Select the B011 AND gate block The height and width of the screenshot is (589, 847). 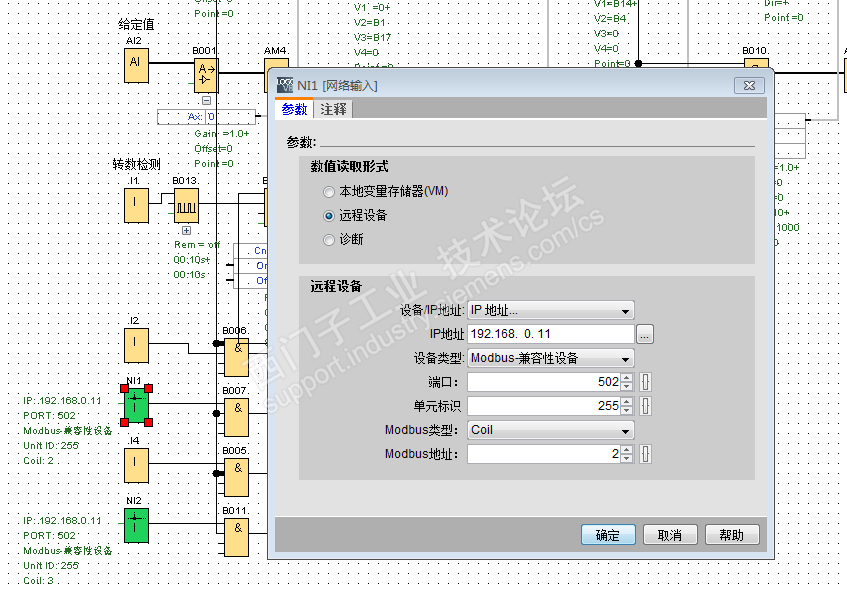point(237,537)
